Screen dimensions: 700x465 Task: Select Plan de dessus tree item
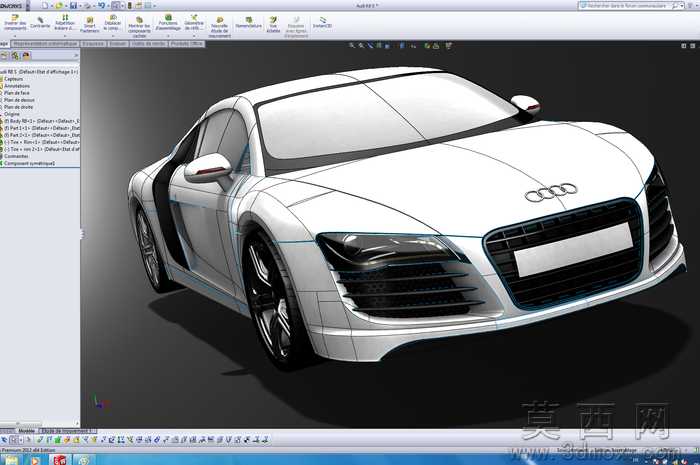click(x=19, y=100)
